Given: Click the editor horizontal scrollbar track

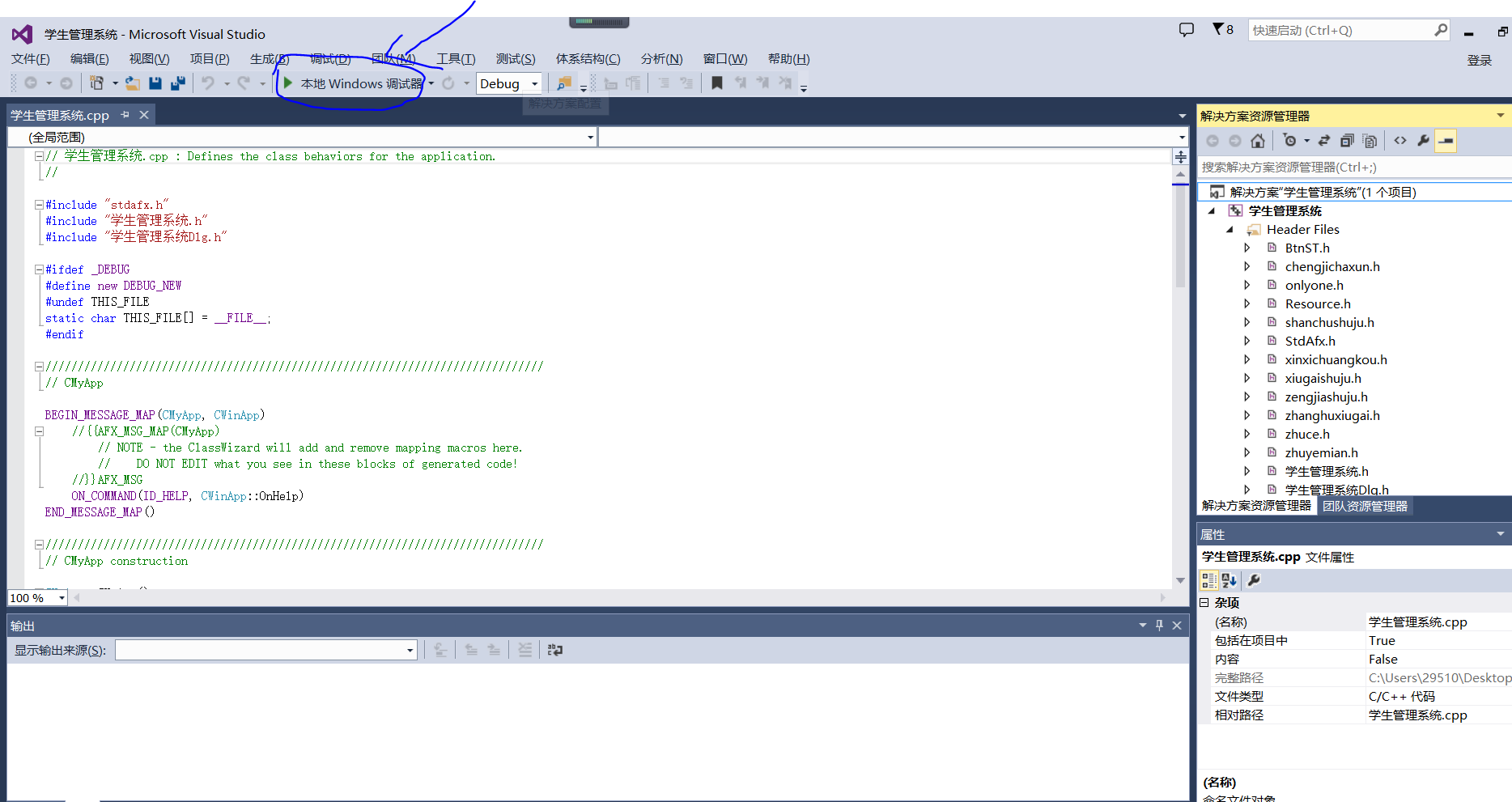Looking at the screenshot, I should 622,598.
